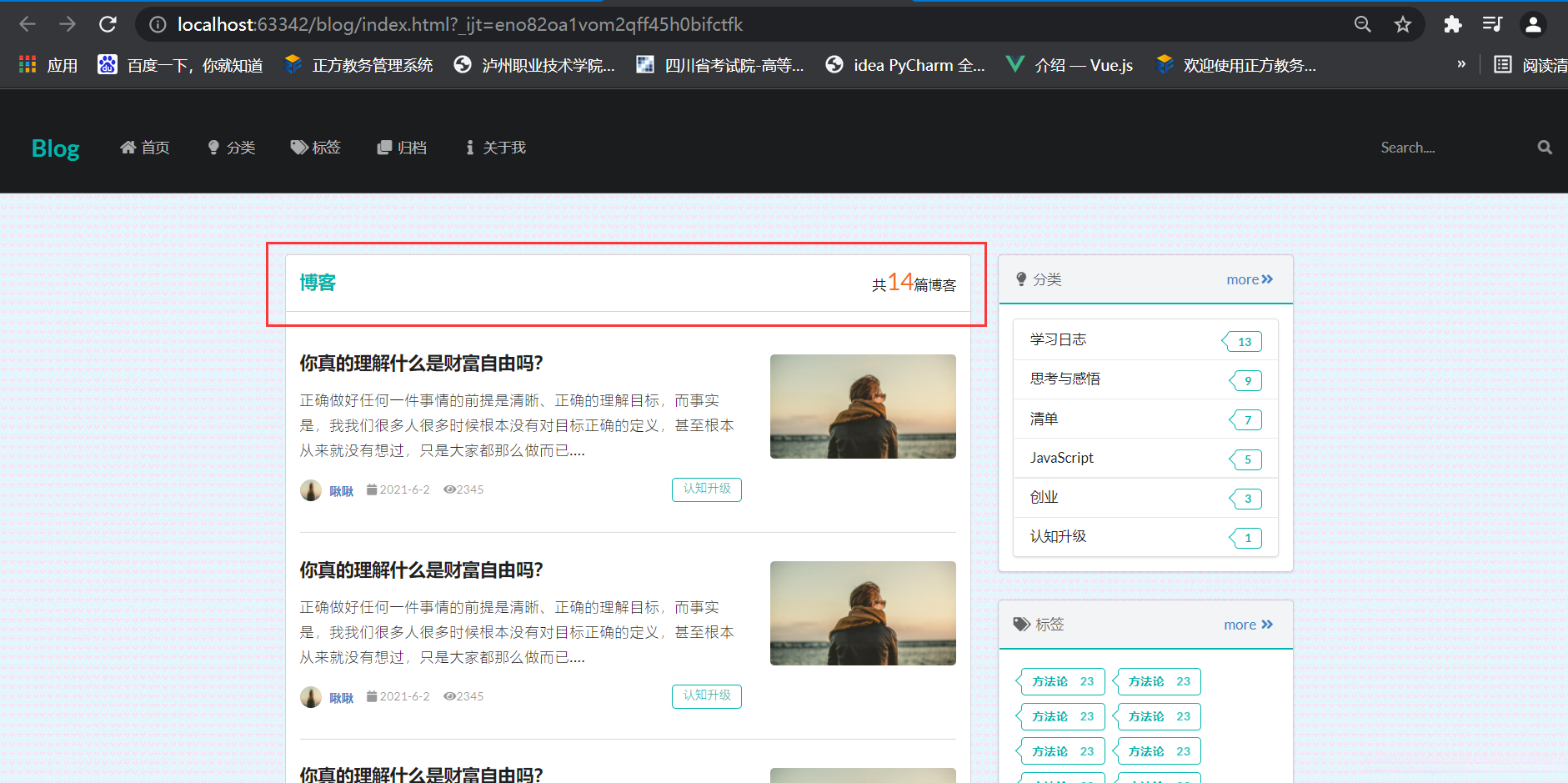This screenshot has width=1568, height=783.
Task: Open the first post title about 财富自由
Action: (422, 364)
